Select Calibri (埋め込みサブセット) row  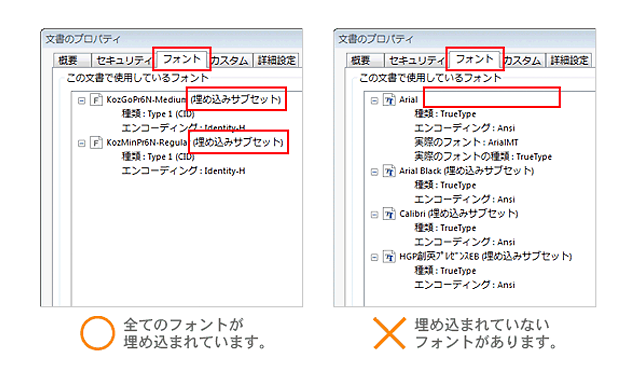458,213
